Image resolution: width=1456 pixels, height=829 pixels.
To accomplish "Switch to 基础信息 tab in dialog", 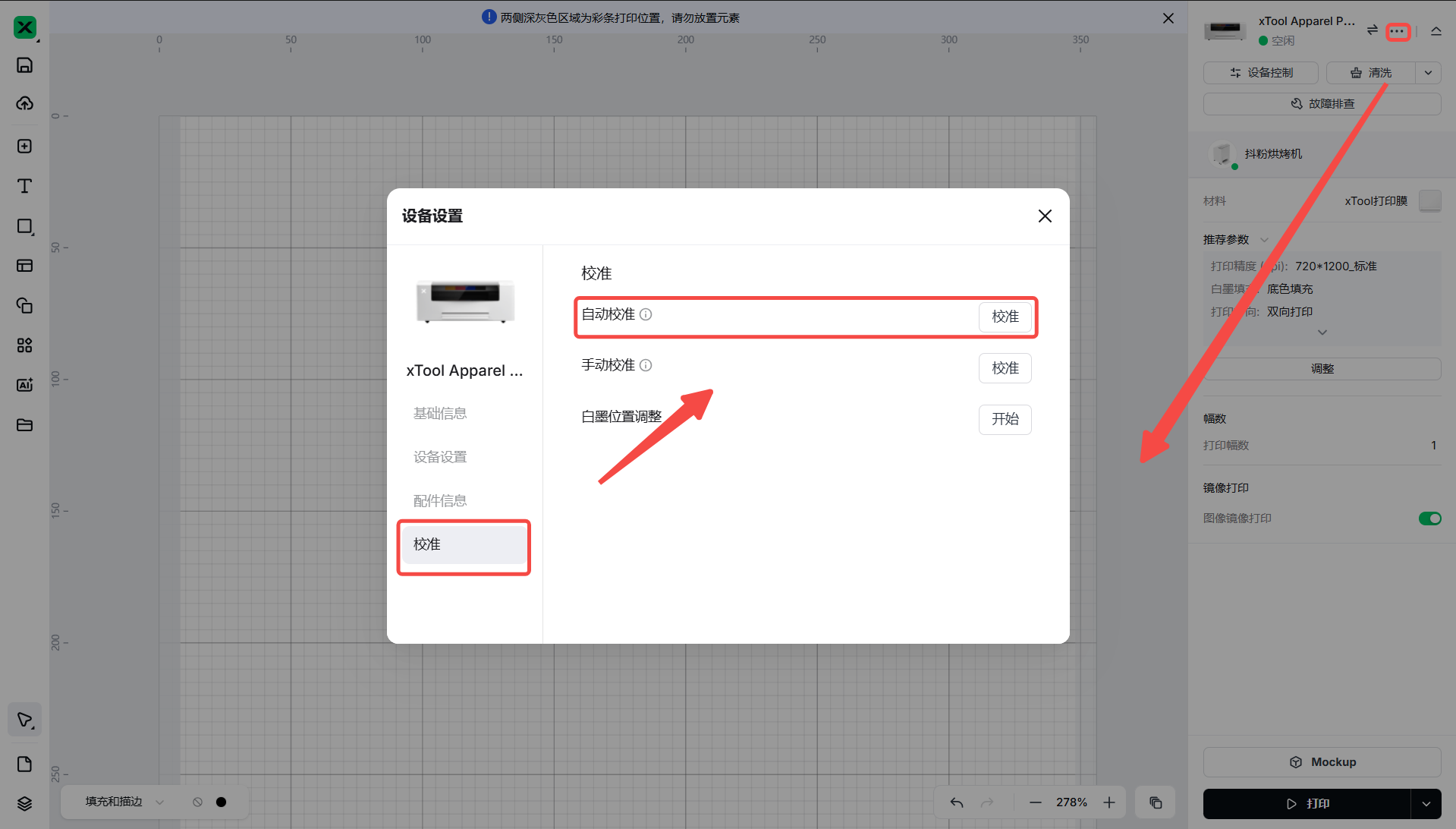I will click(x=440, y=414).
